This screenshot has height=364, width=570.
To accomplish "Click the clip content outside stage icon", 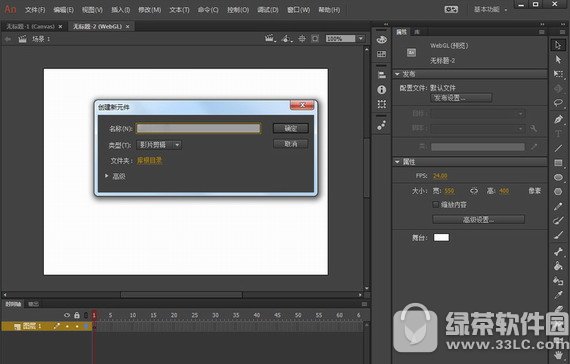I will click(315, 39).
